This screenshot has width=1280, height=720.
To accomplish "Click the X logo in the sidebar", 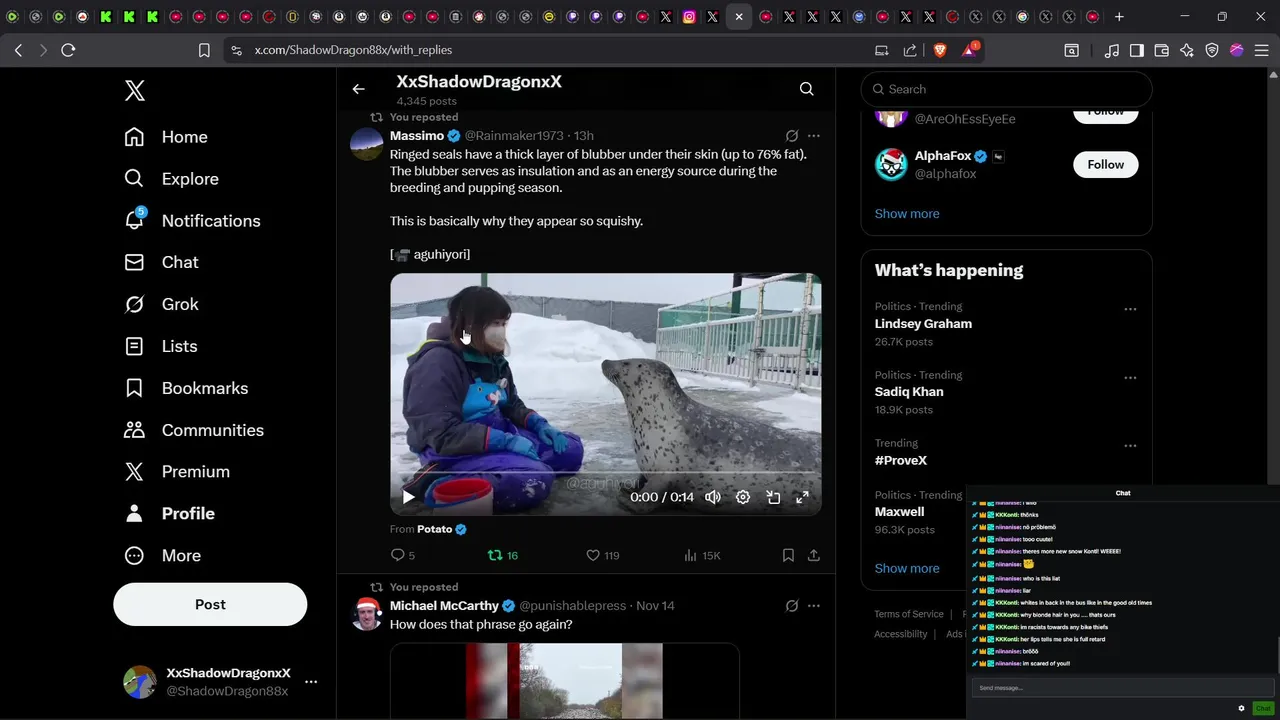I will [x=135, y=91].
